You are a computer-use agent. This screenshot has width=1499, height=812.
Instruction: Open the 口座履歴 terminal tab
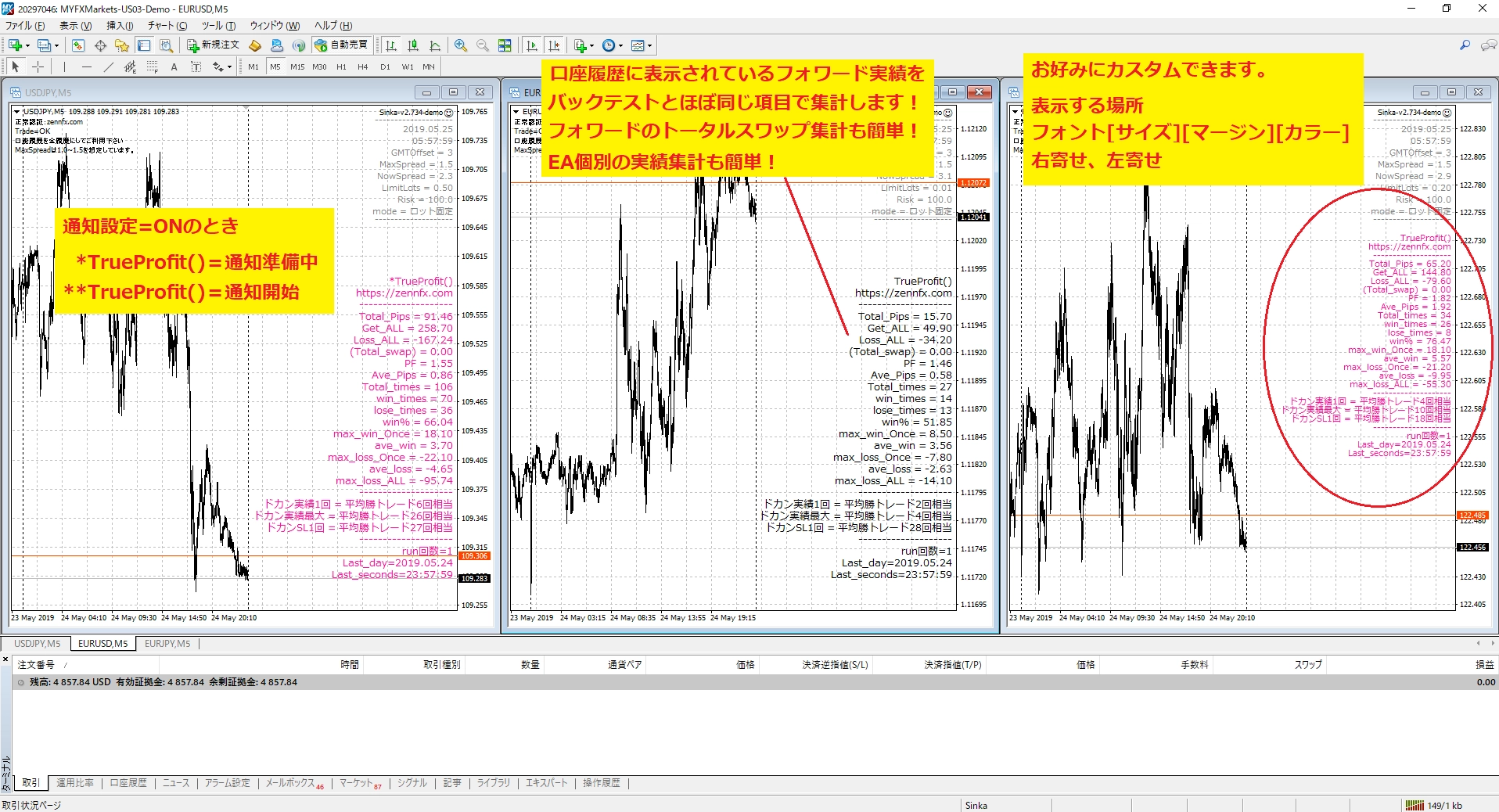point(128,783)
